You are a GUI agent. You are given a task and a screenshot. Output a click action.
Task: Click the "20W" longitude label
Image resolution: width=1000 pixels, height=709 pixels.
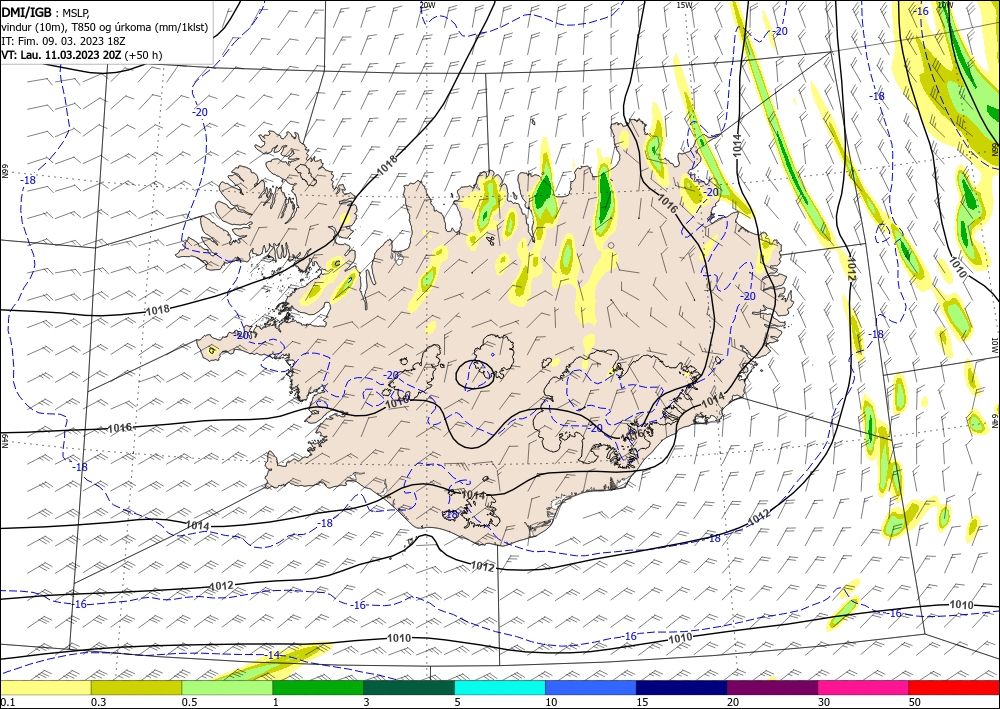click(x=427, y=5)
